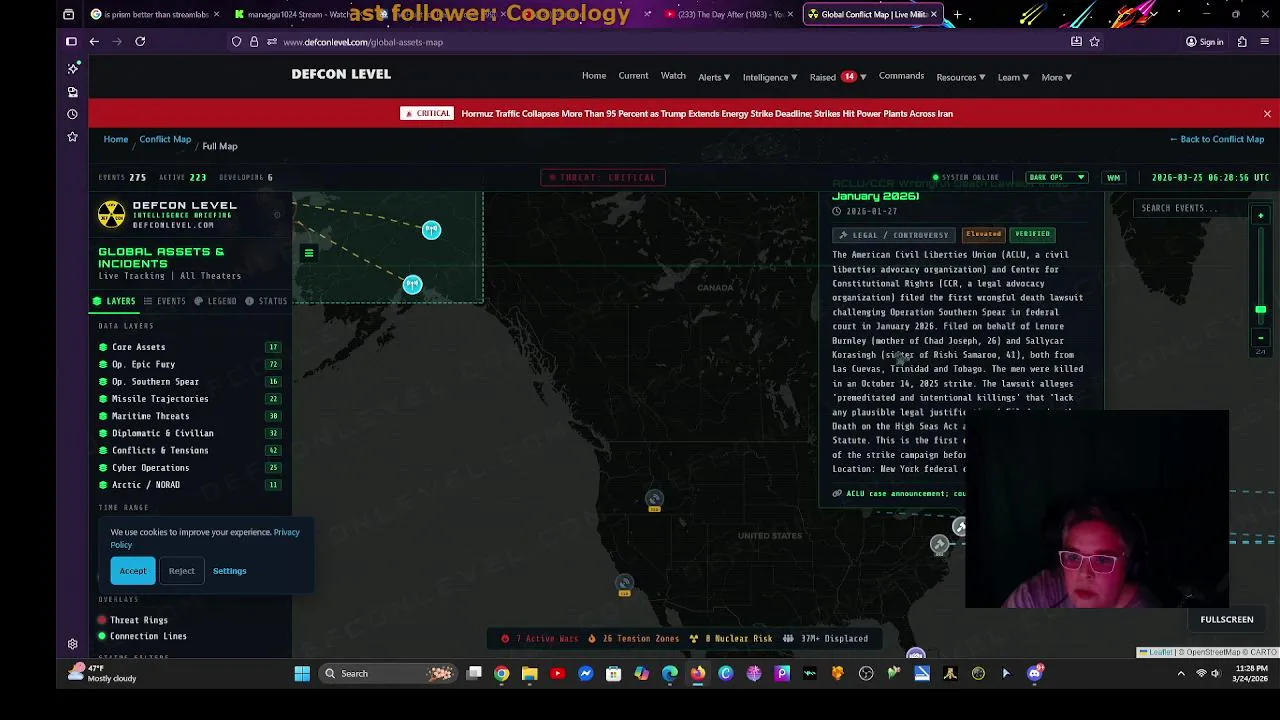The width and height of the screenshot is (1280, 720).
Task: Open new browser tab plus icon
Action: pos(957,14)
